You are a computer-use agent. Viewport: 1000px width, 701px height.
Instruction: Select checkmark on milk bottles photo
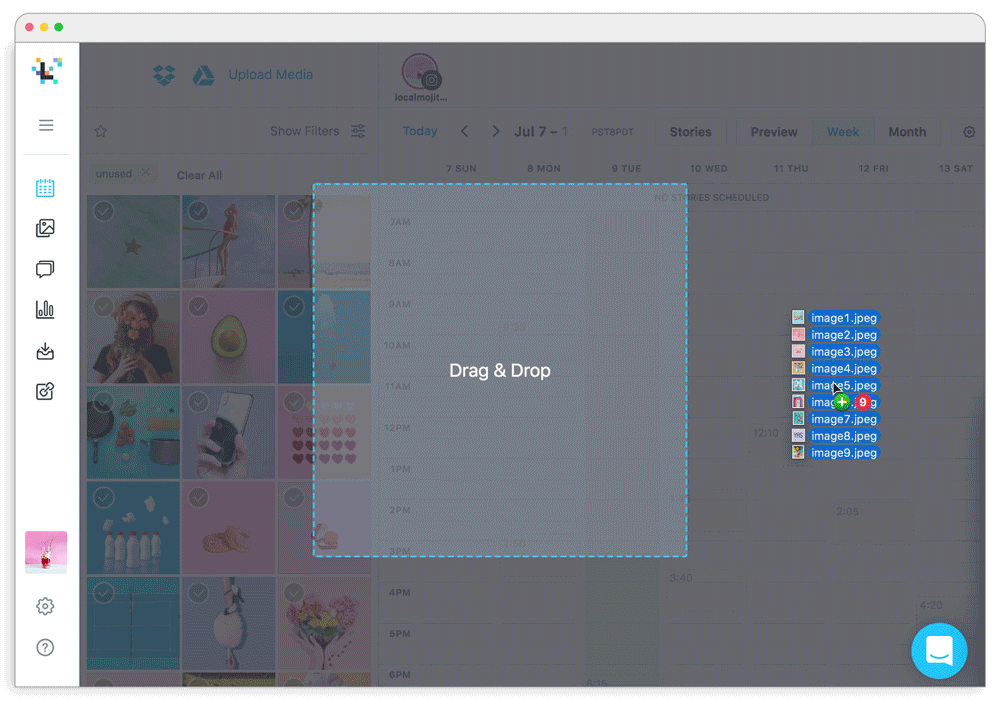point(103,497)
